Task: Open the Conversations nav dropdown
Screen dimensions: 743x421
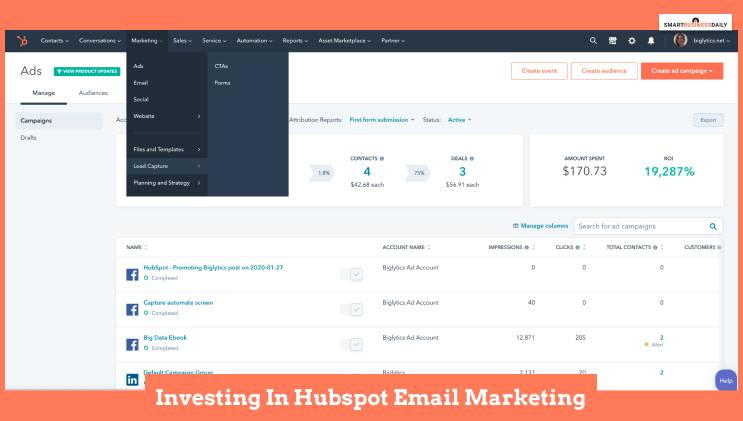Action: coord(100,41)
